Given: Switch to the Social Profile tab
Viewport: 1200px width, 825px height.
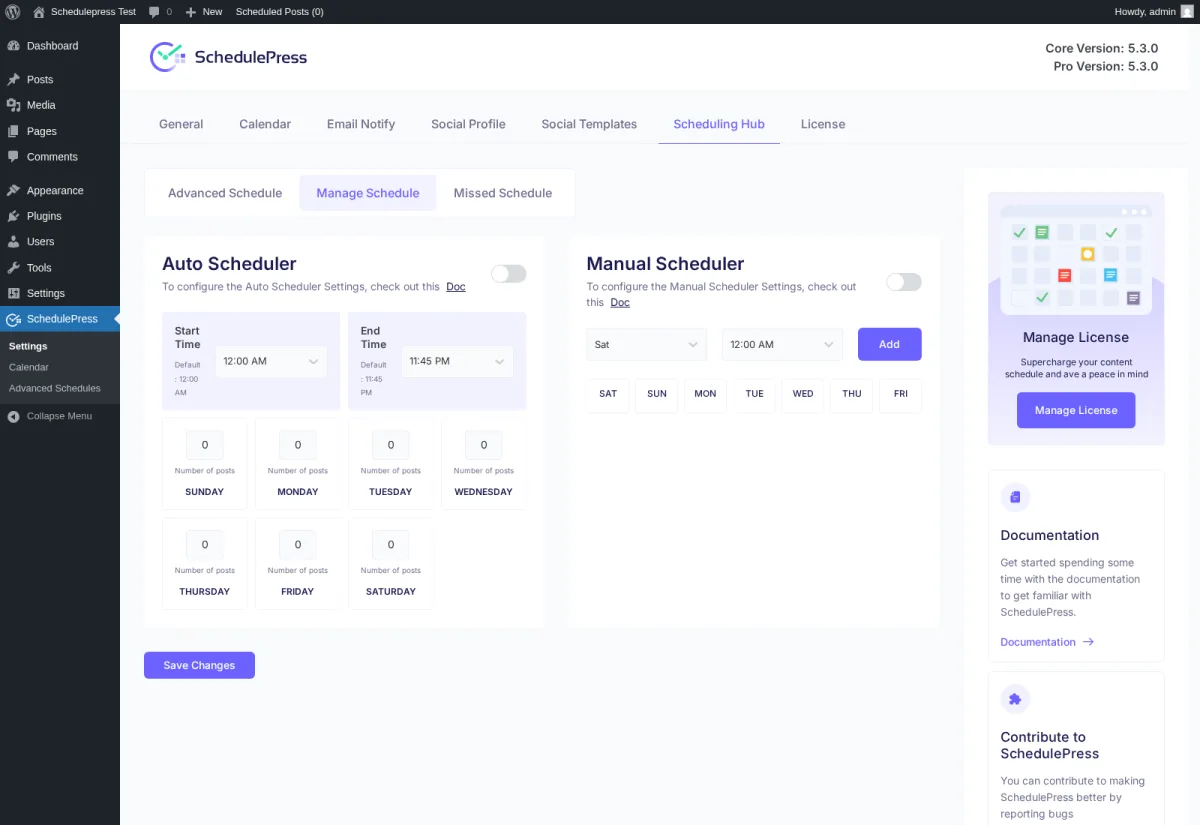Looking at the screenshot, I should coord(468,124).
